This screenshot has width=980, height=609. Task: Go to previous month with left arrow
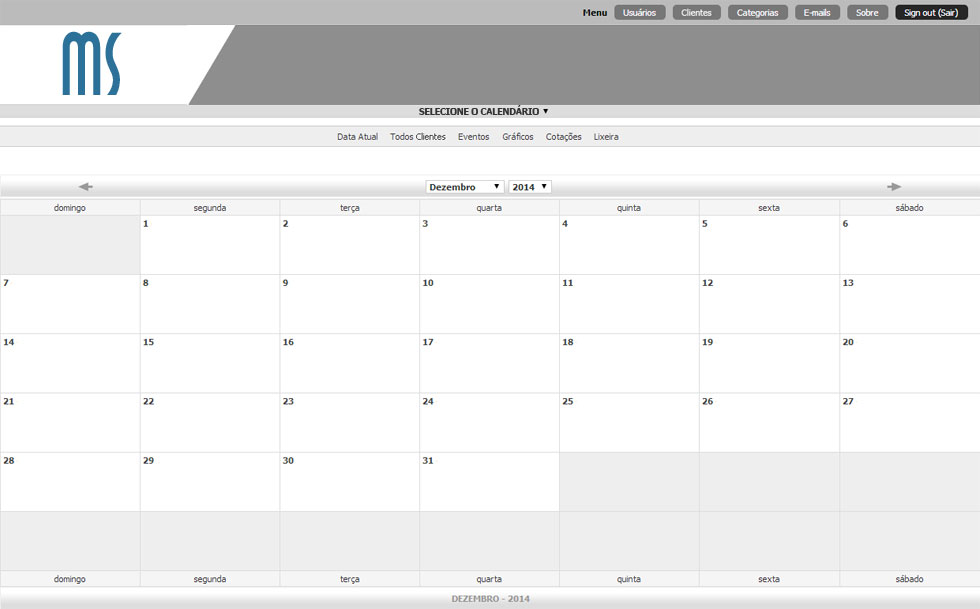[86, 186]
